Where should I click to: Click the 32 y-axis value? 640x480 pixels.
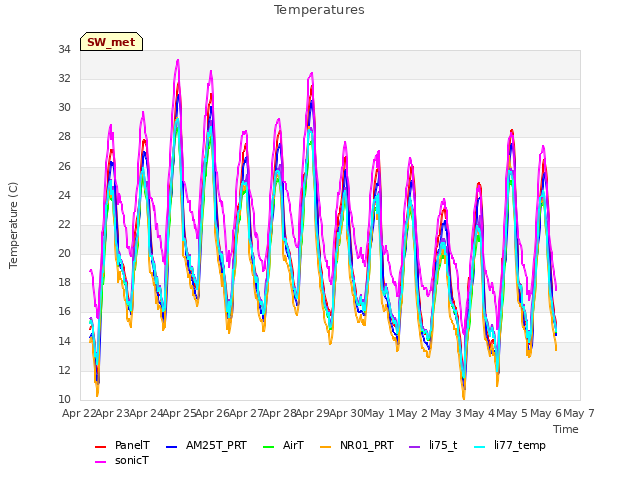click(64, 78)
